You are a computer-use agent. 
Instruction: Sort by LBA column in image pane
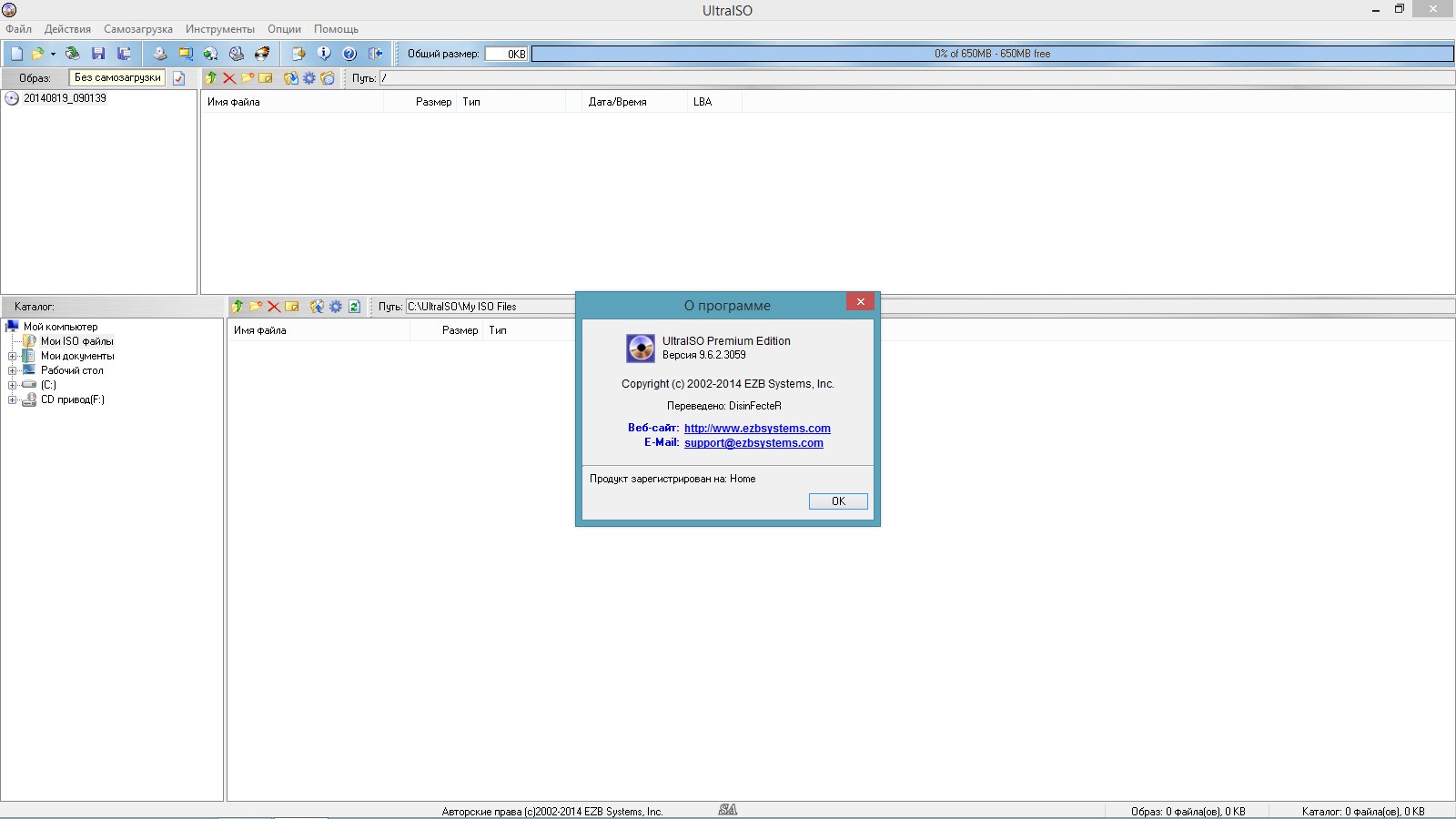(714, 102)
